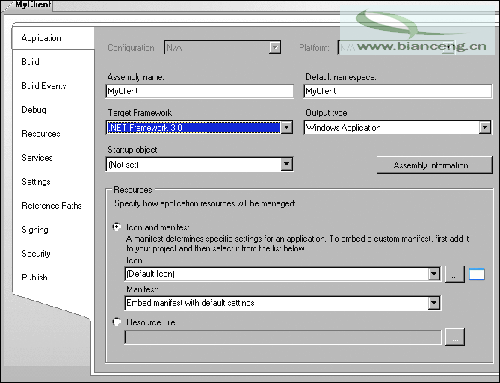The height and width of the screenshot is (383, 500).
Task: Select the Resource file radio button
Action: (116, 322)
